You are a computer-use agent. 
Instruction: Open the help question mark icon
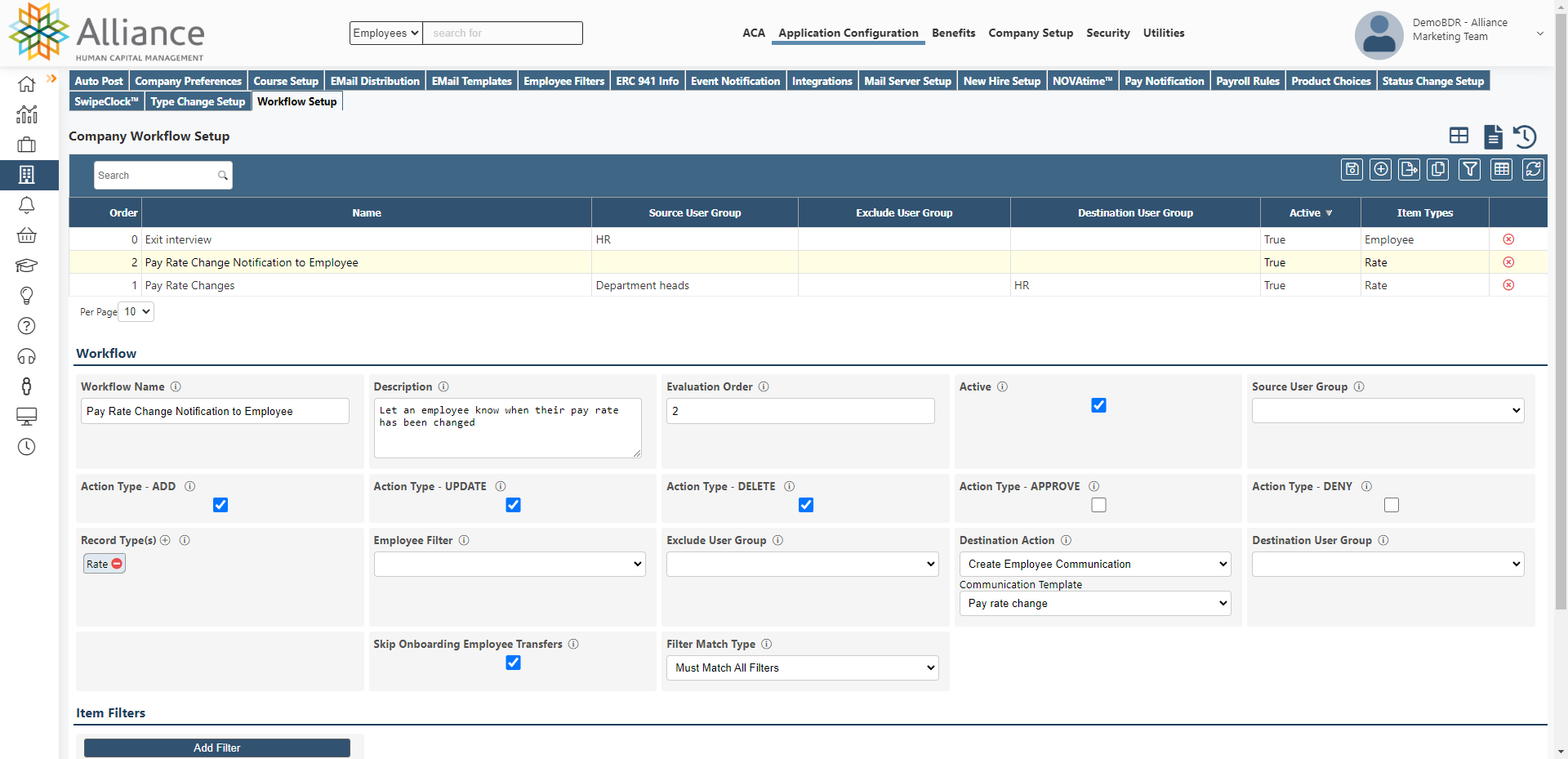pyautogui.click(x=27, y=326)
